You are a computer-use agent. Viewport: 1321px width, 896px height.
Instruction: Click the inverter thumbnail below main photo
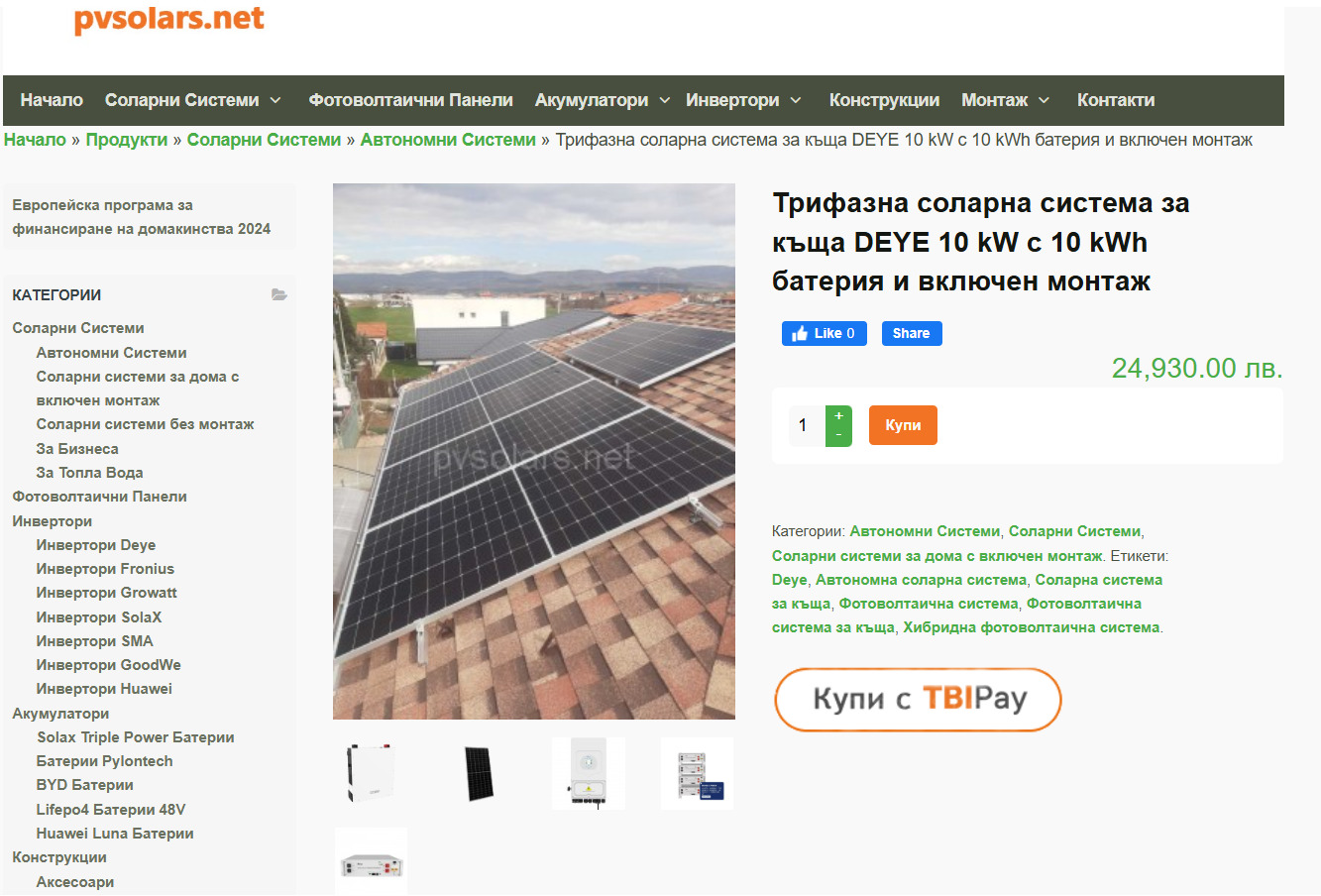588,773
